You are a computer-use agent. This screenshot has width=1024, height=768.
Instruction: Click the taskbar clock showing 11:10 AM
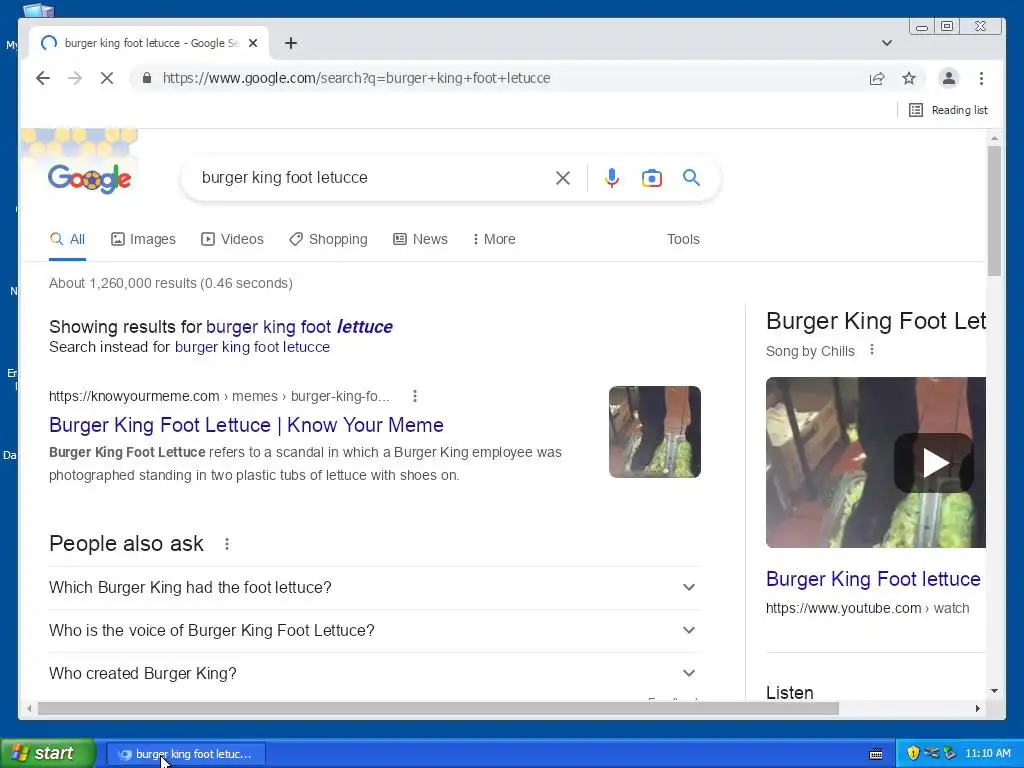987,754
